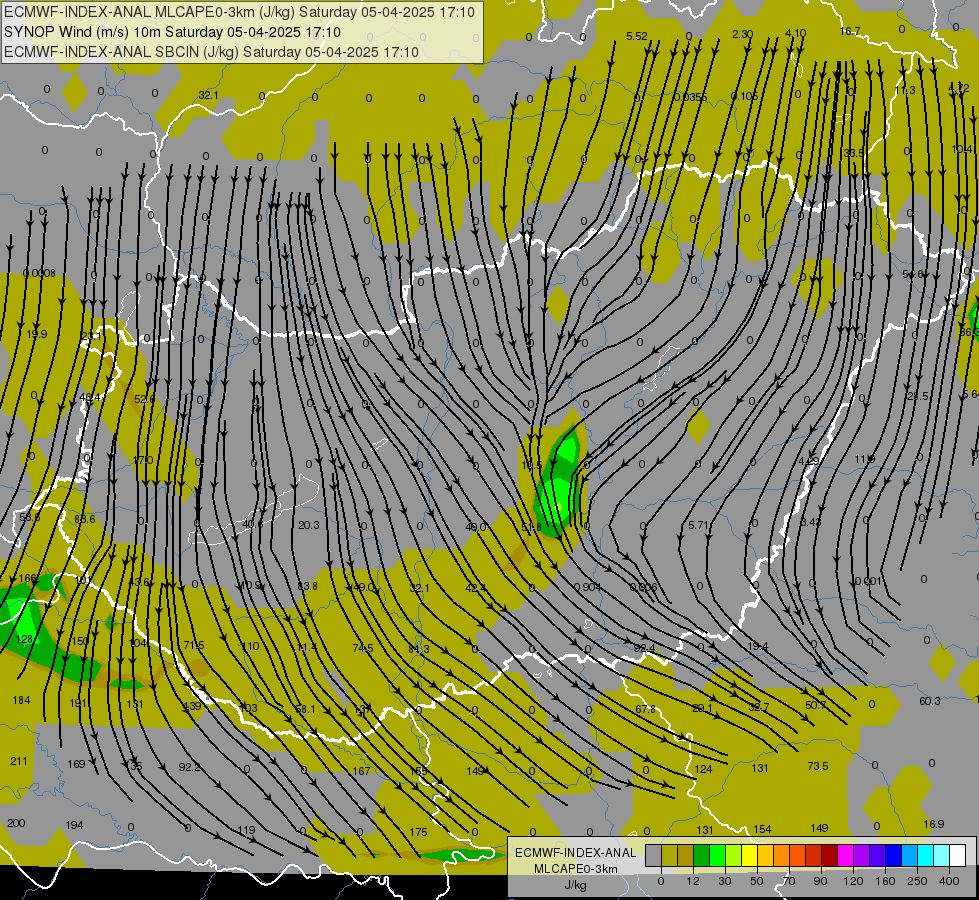Pick the dark green legend swatch
The height and width of the screenshot is (900, 979).
[x=702, y=855]
